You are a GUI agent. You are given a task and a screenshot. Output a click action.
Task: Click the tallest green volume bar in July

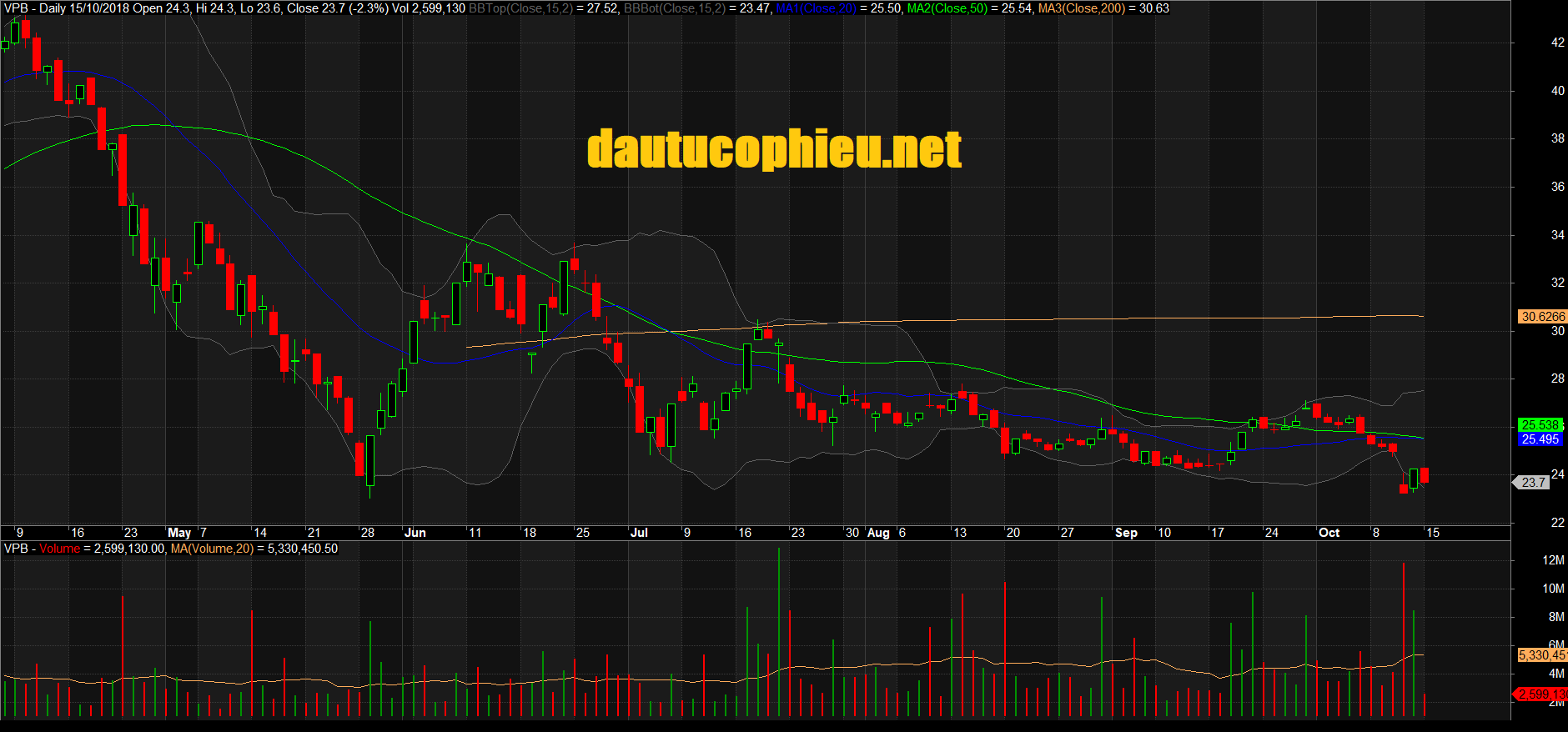point(779,632)
